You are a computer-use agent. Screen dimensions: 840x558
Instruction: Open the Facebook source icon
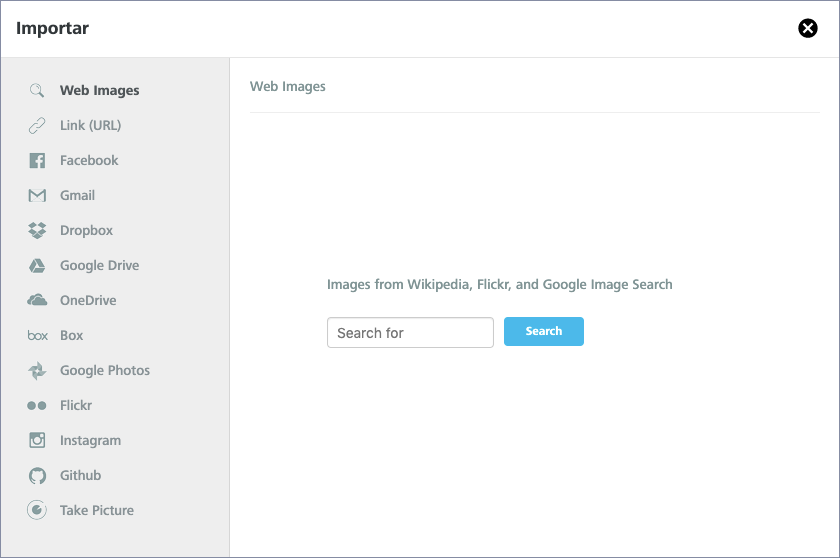(37, 161)
